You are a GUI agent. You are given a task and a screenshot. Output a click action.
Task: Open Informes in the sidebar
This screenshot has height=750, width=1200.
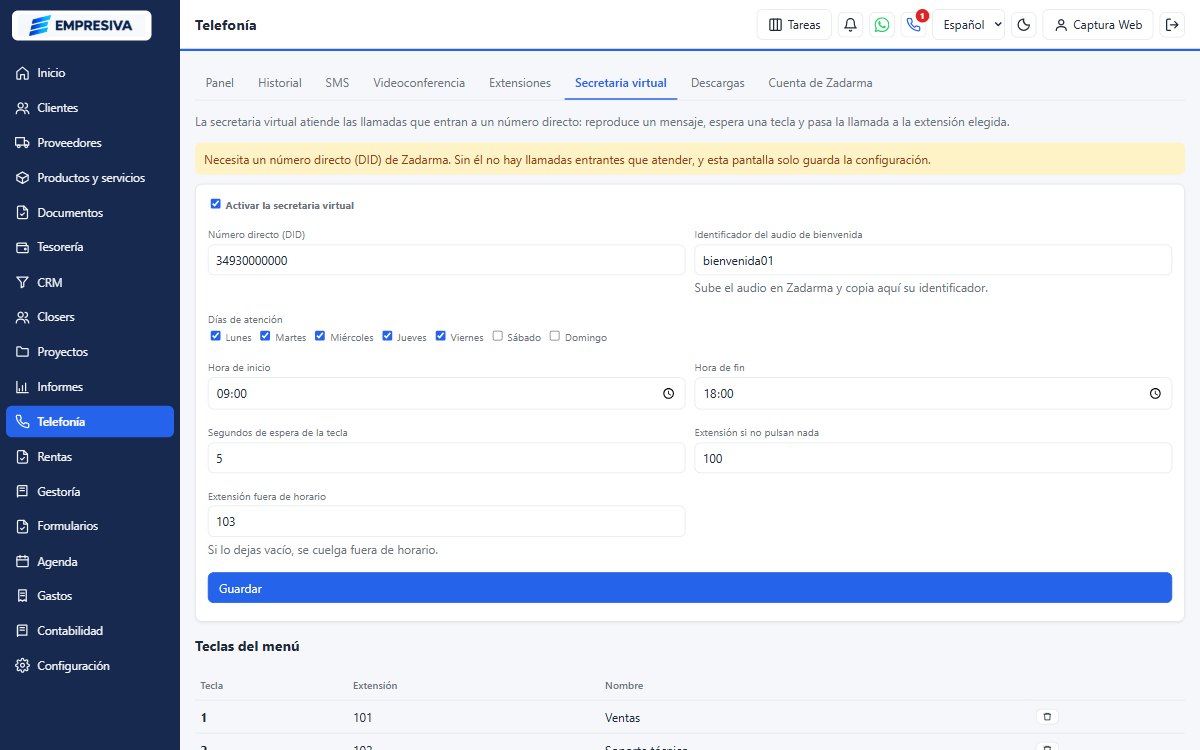[x=90, y=387]
